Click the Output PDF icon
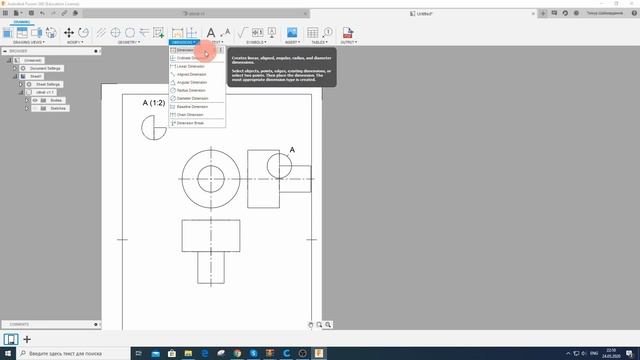 point(348,33)
